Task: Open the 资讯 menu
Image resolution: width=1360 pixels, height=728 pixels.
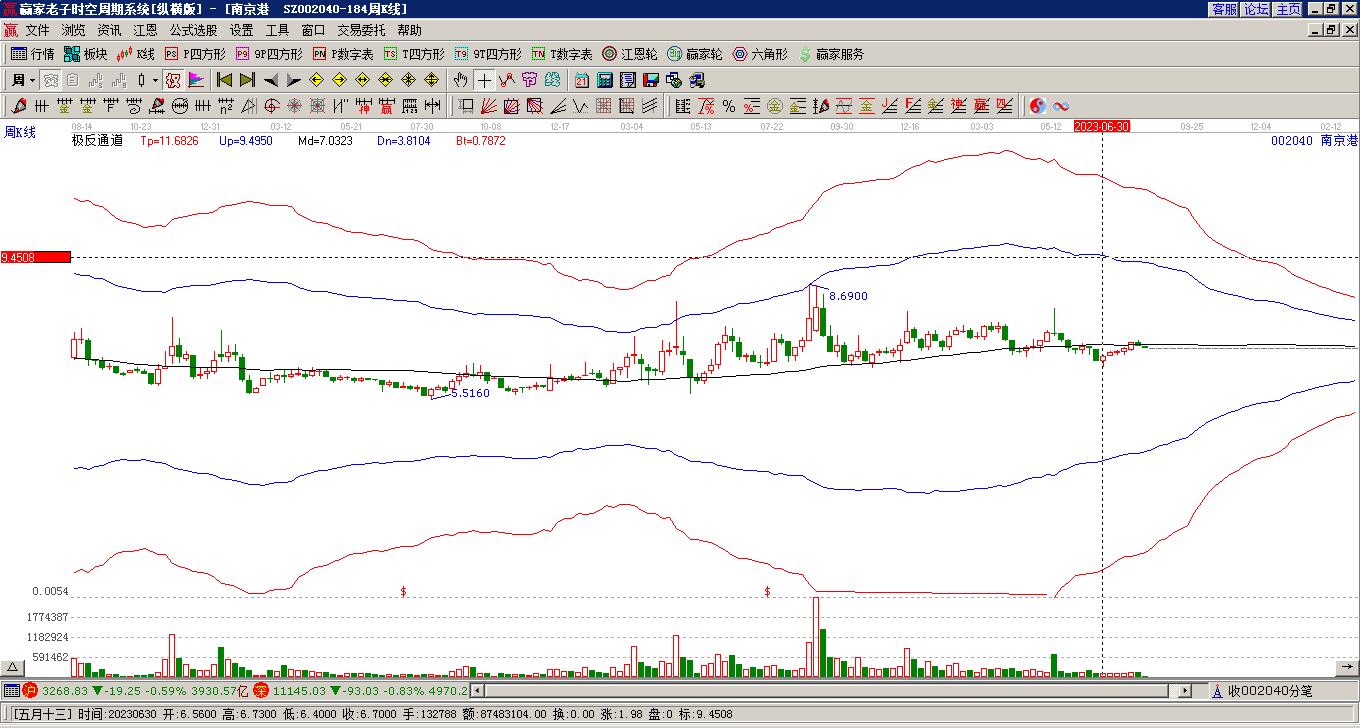Action: pos(109,31)
